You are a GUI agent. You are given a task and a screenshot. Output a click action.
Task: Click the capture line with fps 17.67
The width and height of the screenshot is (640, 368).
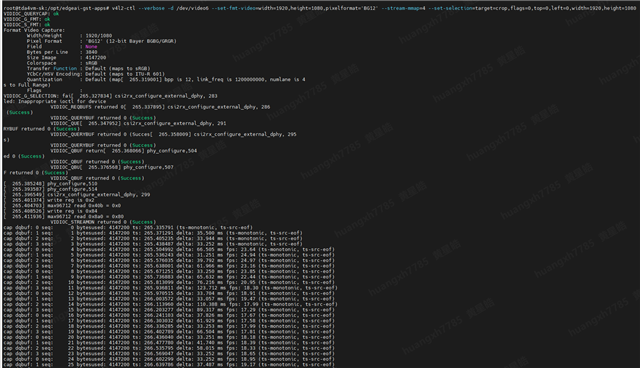(x=169, y=315)
